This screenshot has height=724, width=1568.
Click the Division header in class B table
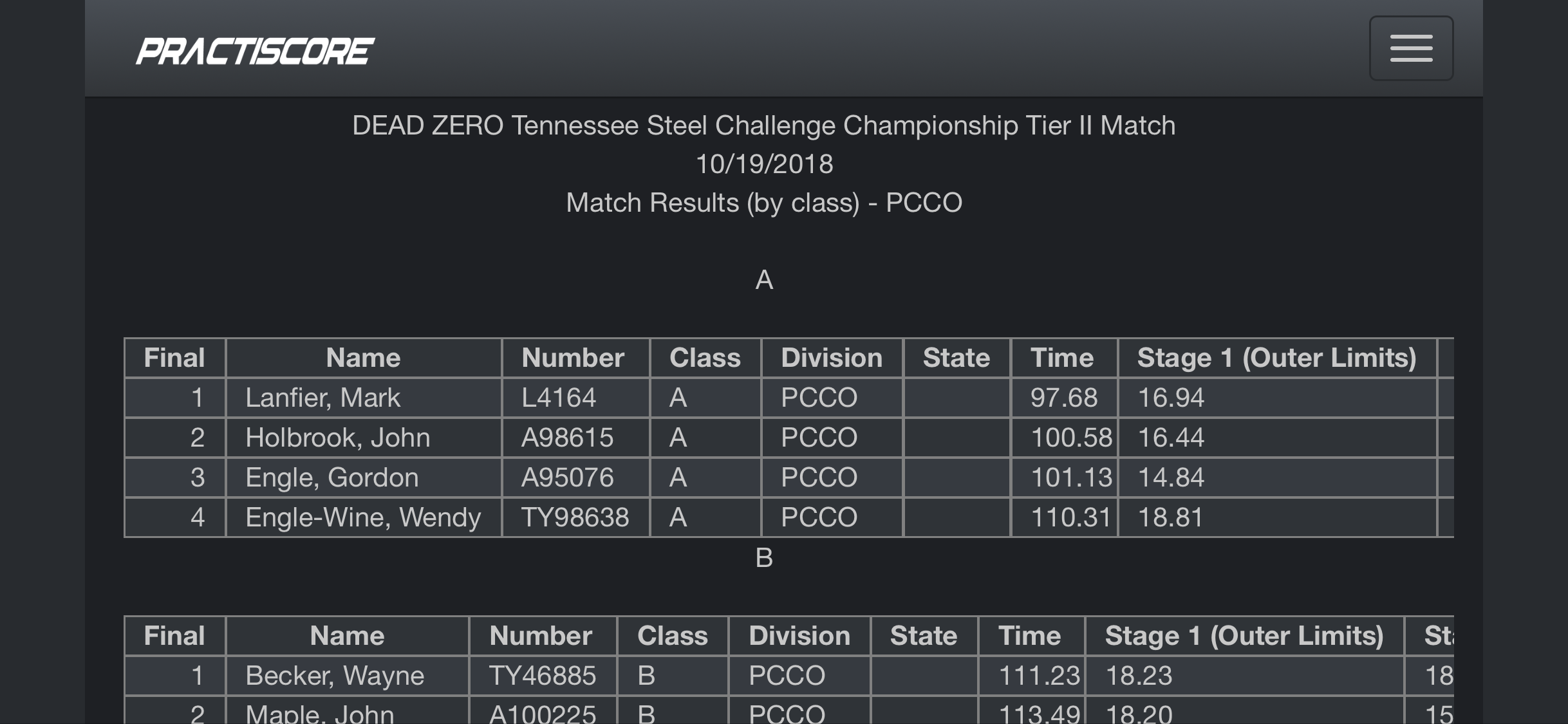pyautogui.click(x=799, y=636)
